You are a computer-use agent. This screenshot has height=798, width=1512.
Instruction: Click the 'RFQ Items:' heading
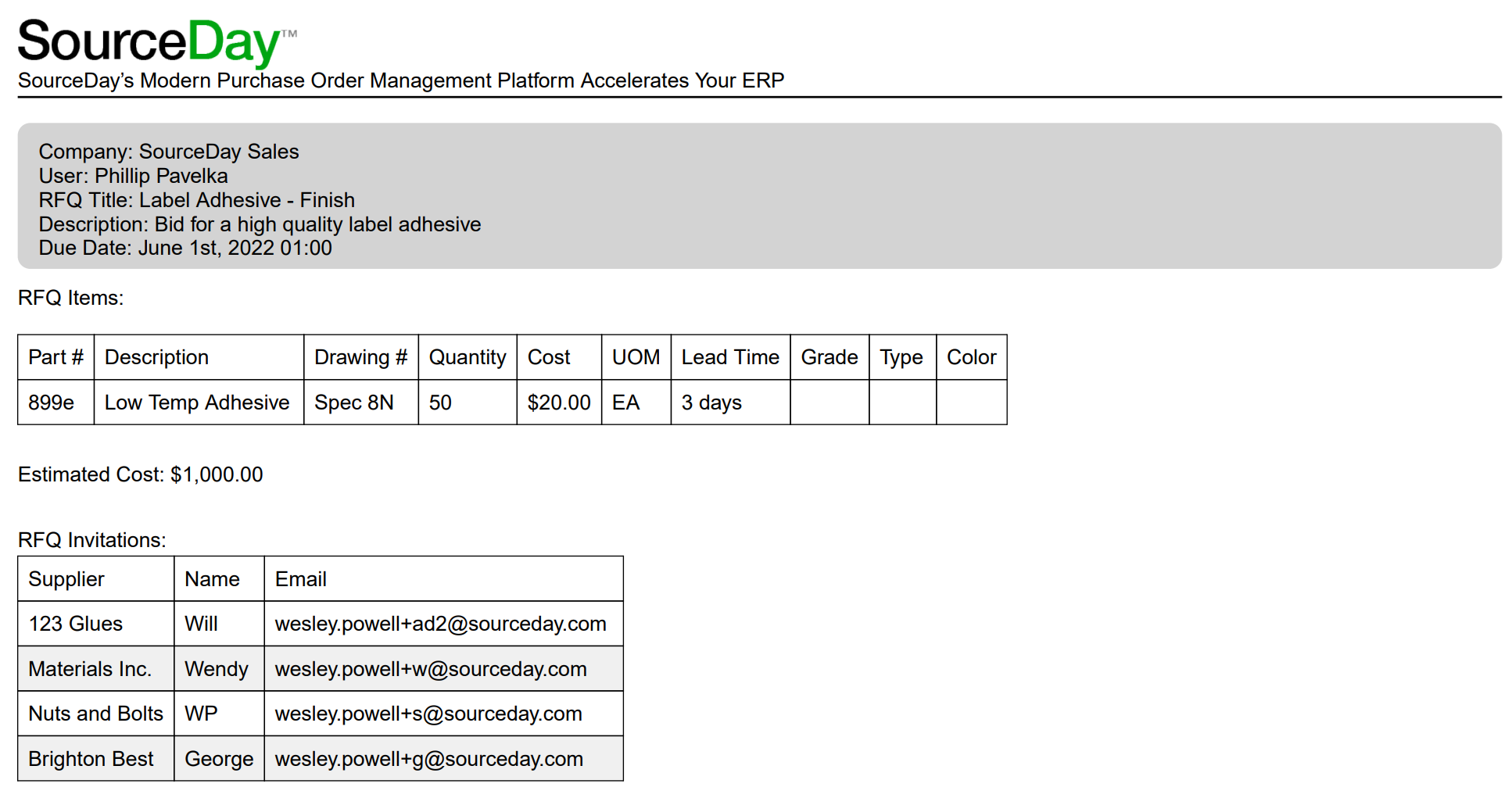coord(71,298)
